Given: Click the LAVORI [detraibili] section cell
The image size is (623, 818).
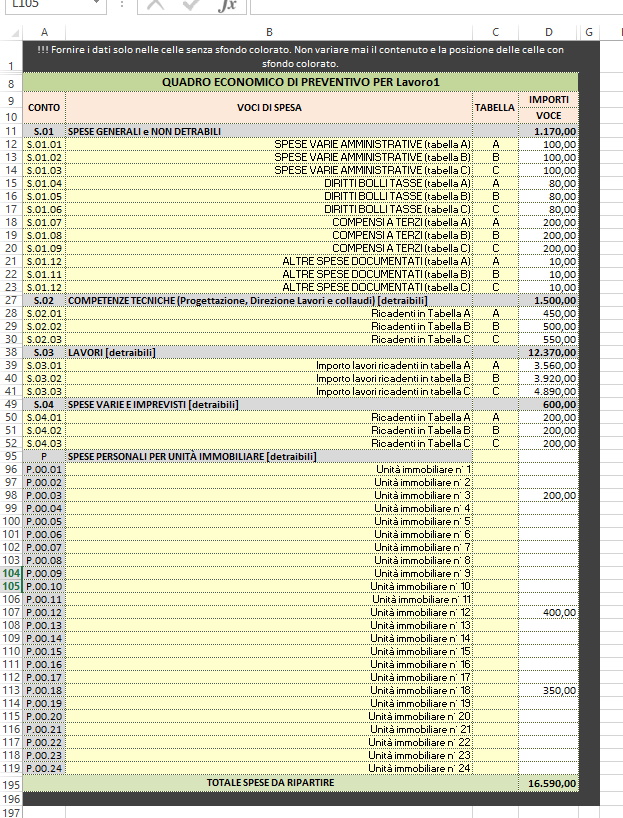Looking at the screenshot, I should [269, 353].
